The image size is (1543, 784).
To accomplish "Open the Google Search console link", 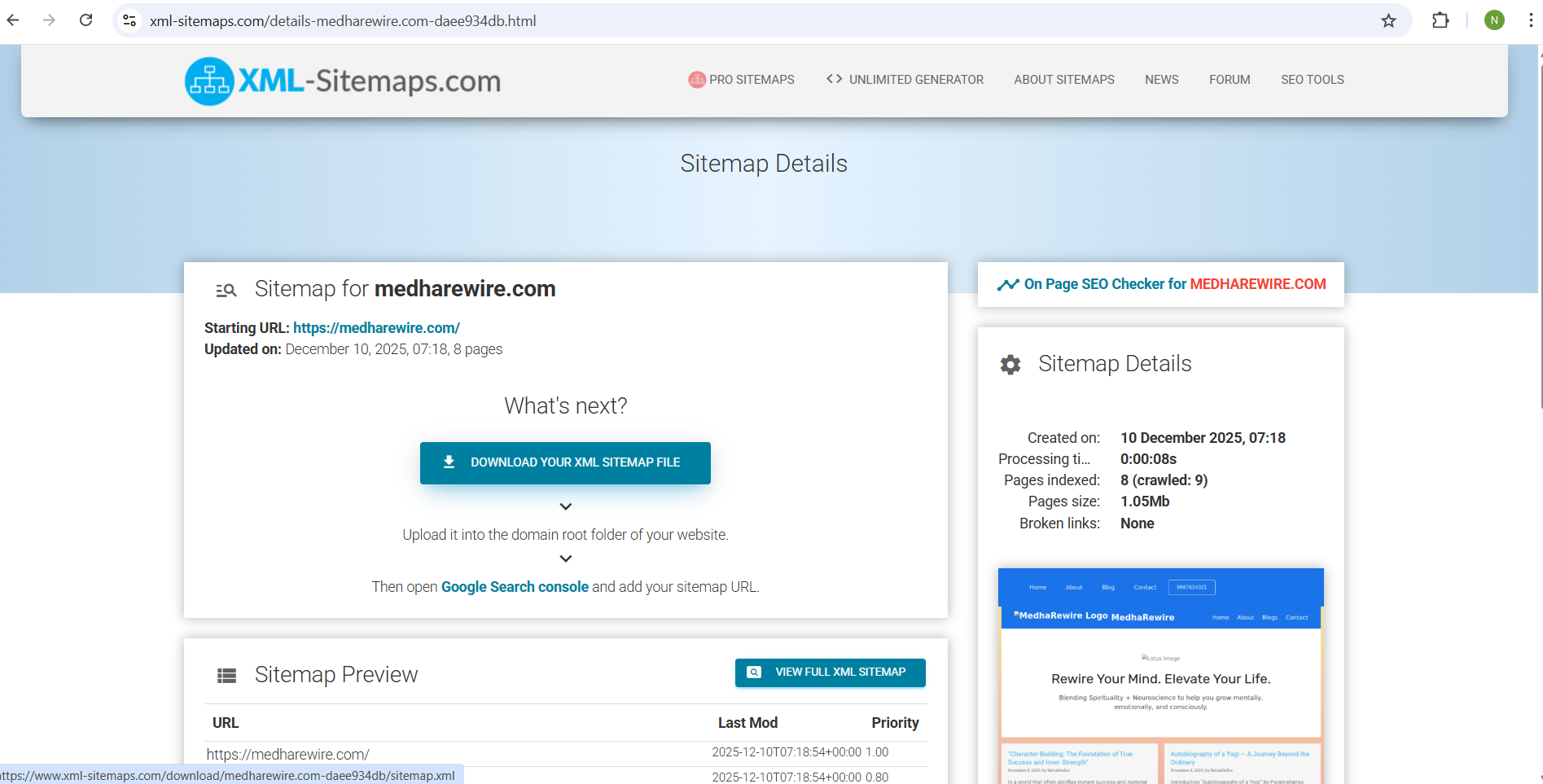I will 515,587.
